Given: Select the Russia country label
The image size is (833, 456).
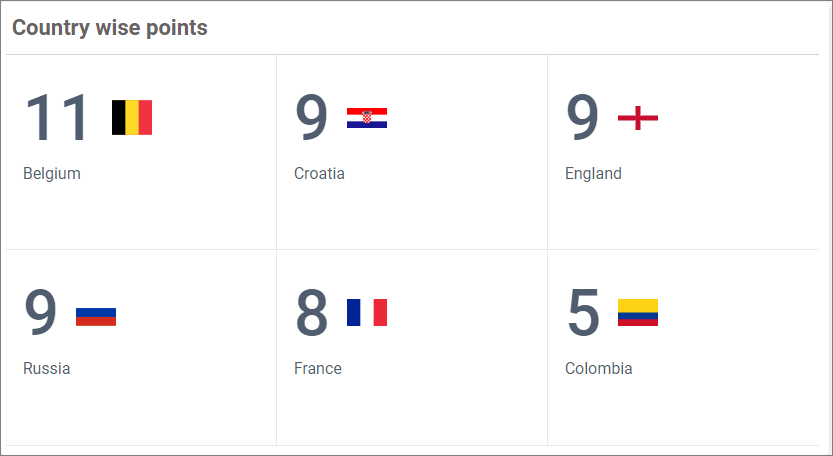Looking at the screenshot, I should [x=47, y=368].
